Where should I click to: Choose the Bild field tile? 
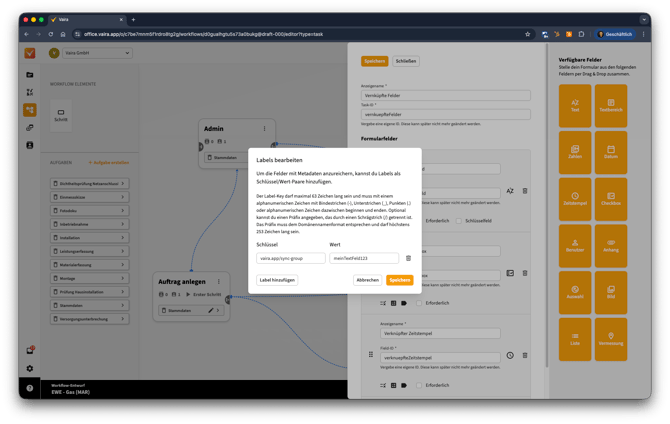click(x=610, y=292)
